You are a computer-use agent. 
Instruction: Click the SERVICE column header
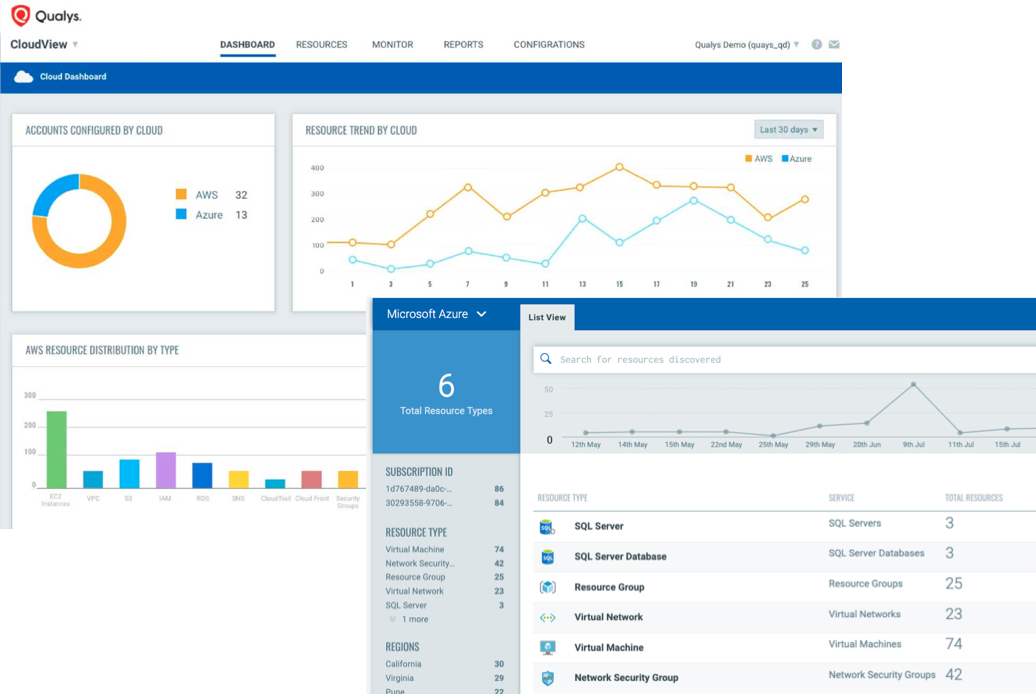point(841,498)
